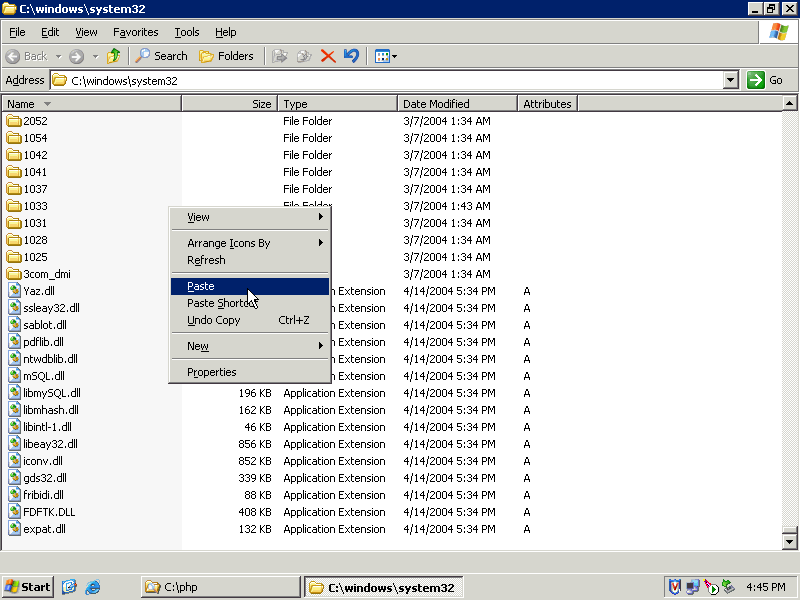Image resolution: width=800 pixels, height=600 pixels.
Task: Select Properties in the context menu
Action: (212, 372)
